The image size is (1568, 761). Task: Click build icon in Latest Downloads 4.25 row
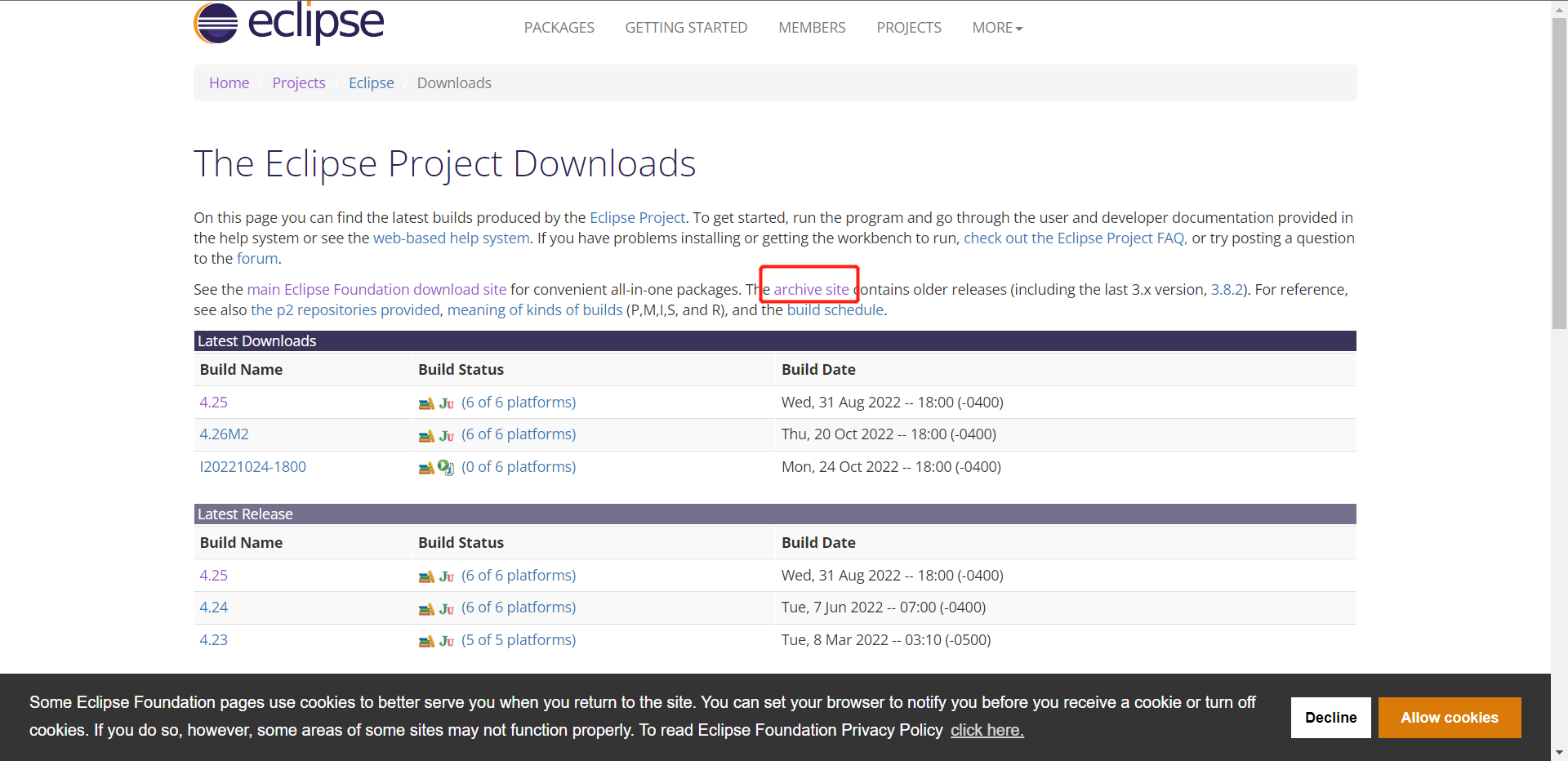coord(426,403)
